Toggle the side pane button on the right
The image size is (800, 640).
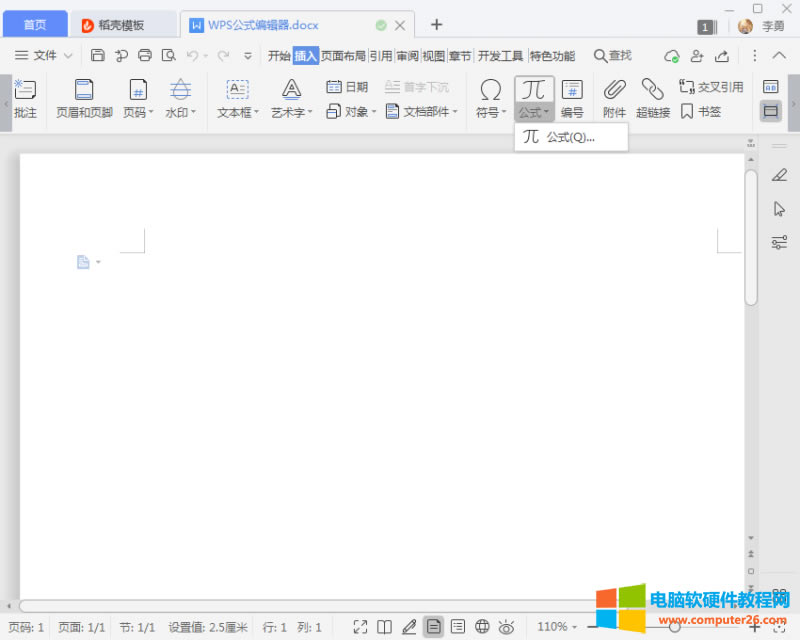tap(770, 110)
